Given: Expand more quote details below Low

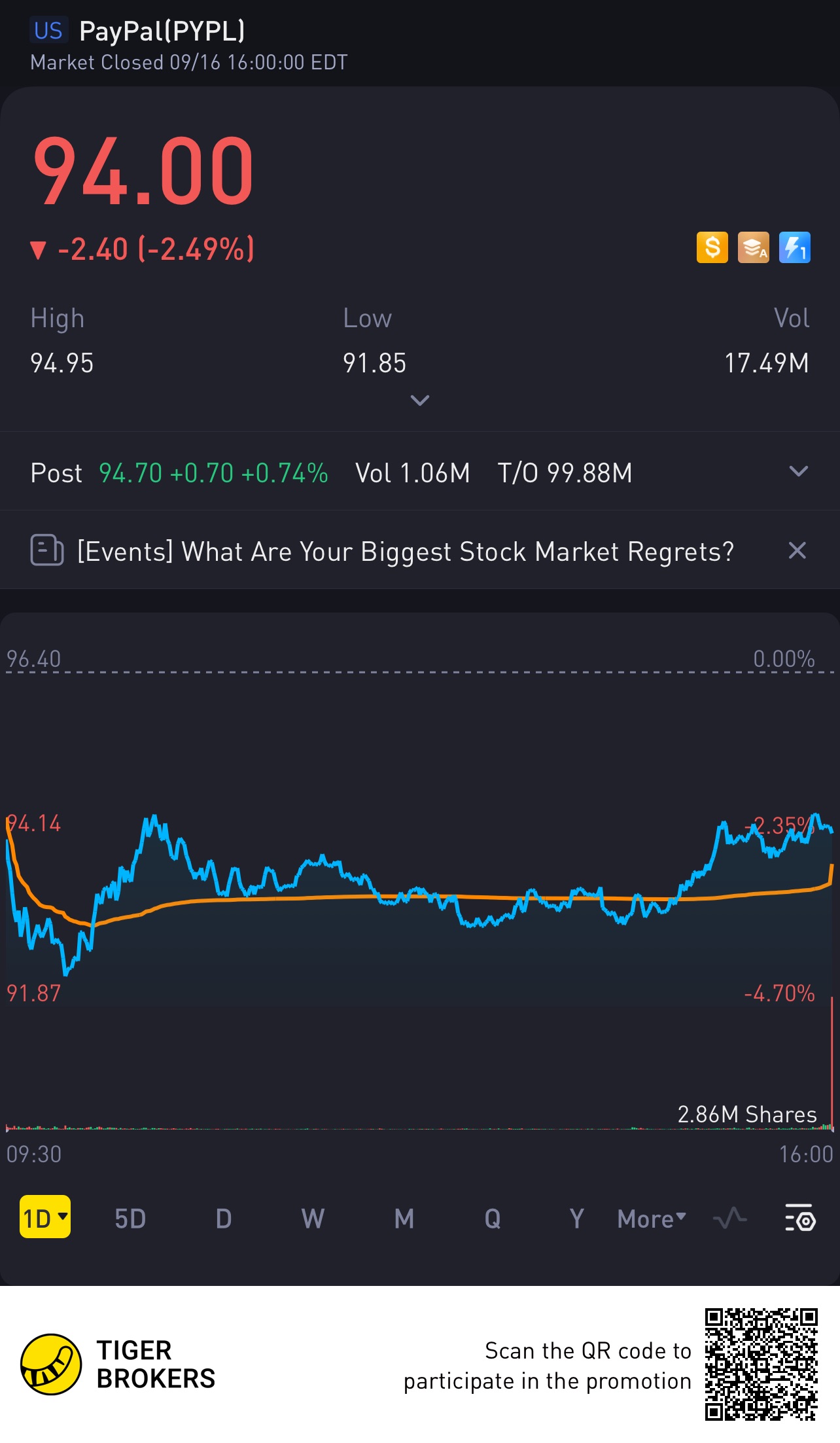Looking at the screenshot, I should pyautogui.click(x=419, y=400).
